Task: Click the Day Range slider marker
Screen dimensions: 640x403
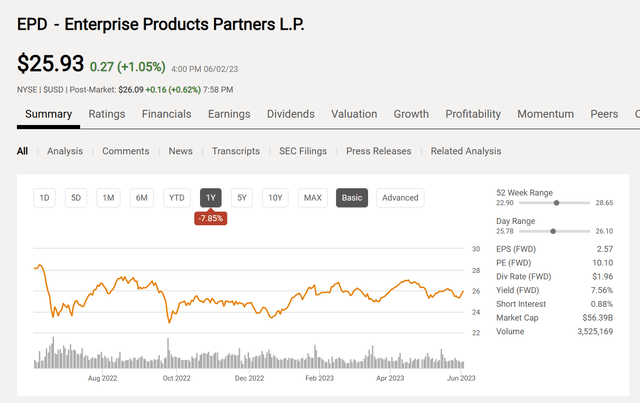Action: click(x=553, y=232)
